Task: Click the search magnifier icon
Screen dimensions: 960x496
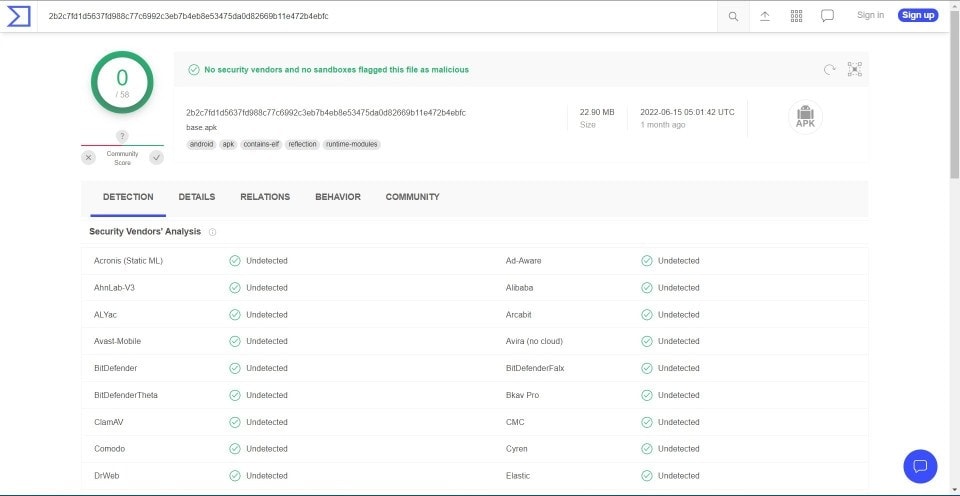Action: click(733, 17)
